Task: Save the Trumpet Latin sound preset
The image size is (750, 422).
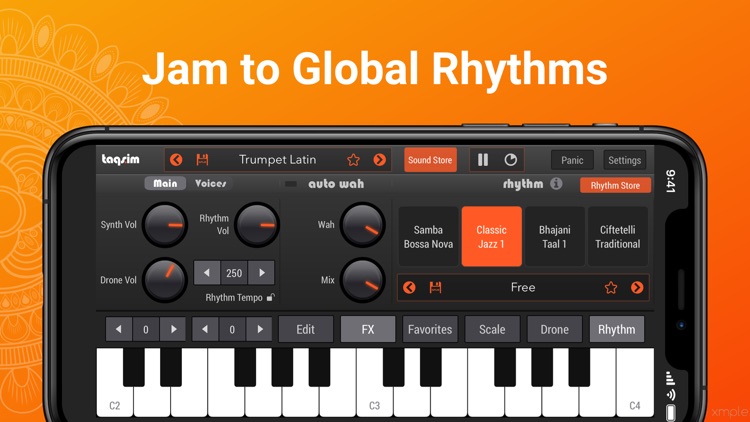Action: (202, 160)
